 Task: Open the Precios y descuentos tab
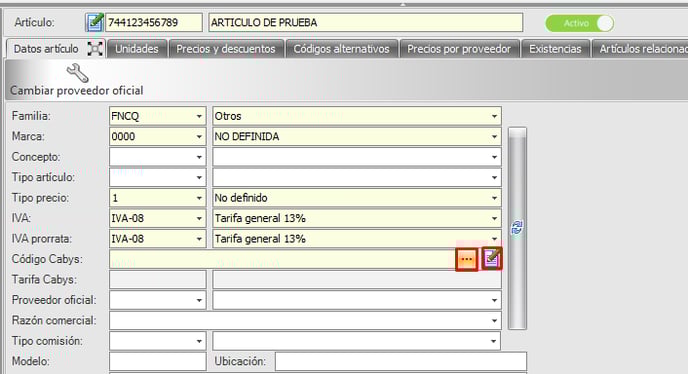point(226,49)
